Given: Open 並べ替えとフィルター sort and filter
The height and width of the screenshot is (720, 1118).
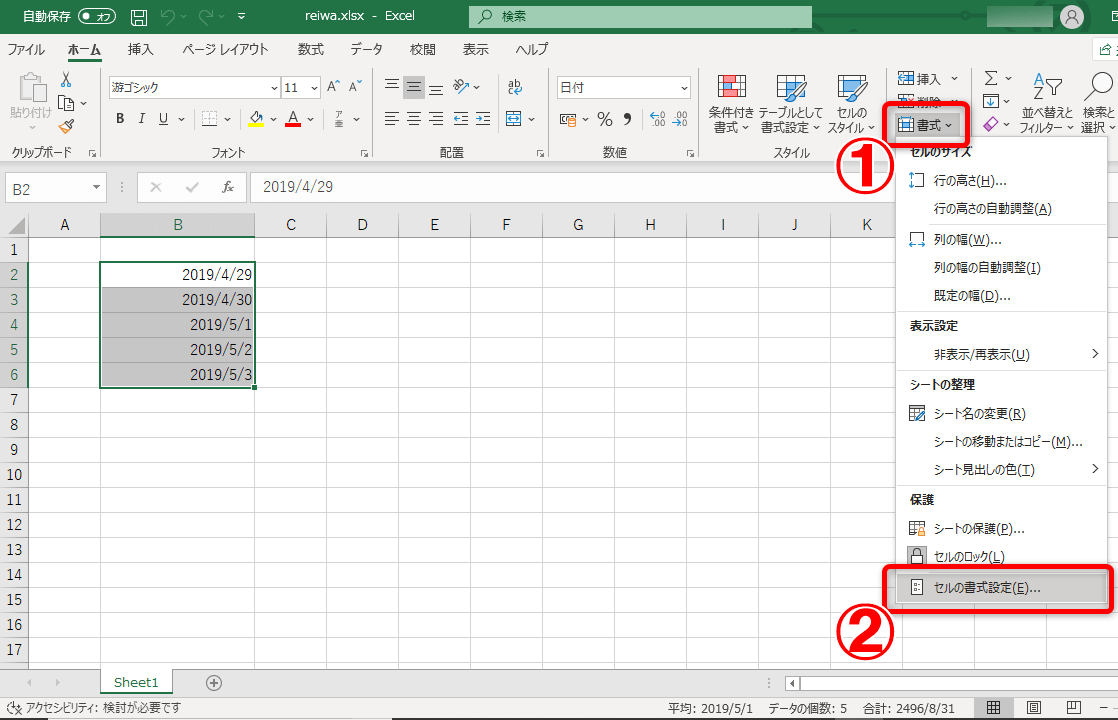Looking at the screenshot, I should (x=1047, y=104).
